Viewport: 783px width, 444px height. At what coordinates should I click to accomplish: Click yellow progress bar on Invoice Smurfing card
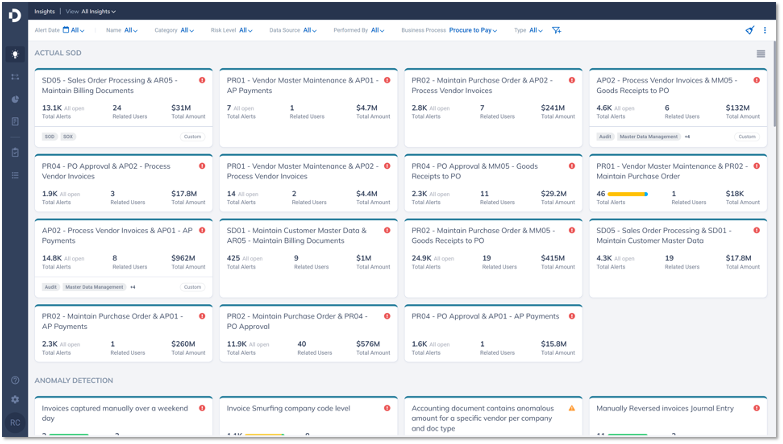click(x=264, y=435)
